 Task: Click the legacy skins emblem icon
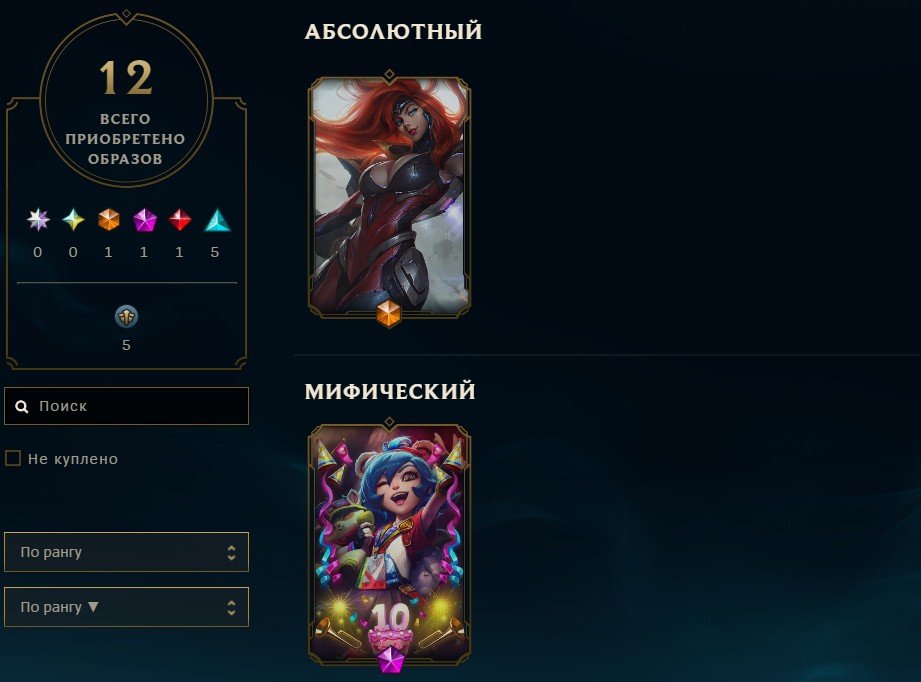[x=126, y=317]
